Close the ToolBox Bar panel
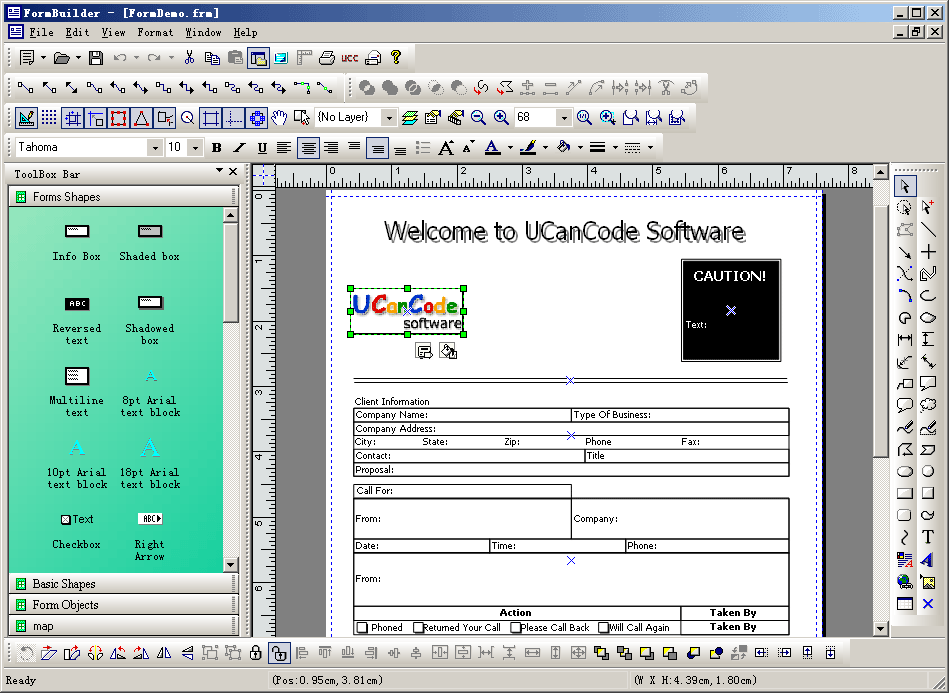This screenshot has height=693, width=949. (233, 172)
